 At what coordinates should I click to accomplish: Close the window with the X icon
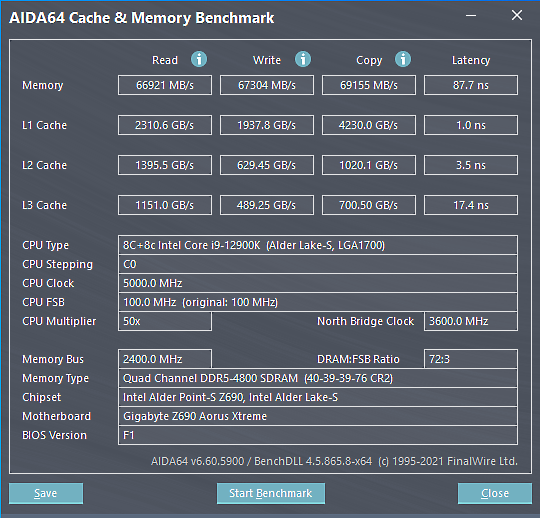517,15
